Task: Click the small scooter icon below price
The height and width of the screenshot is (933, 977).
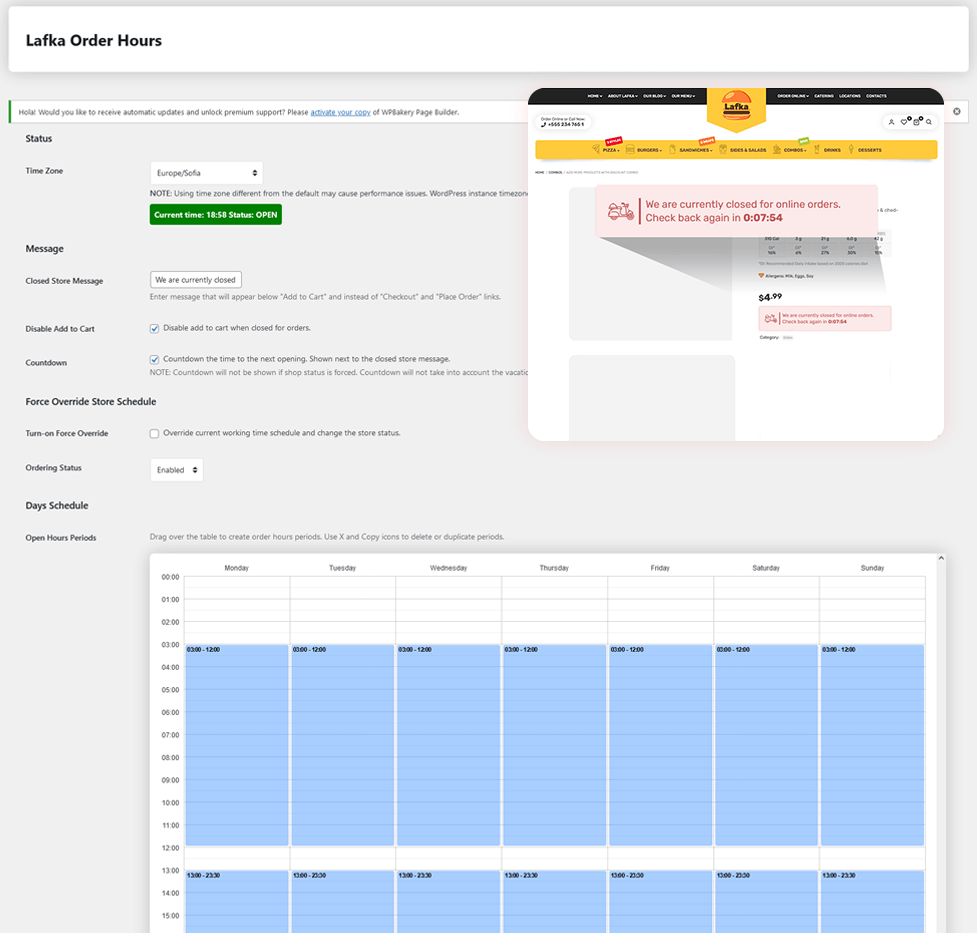Action: point(771,318)
